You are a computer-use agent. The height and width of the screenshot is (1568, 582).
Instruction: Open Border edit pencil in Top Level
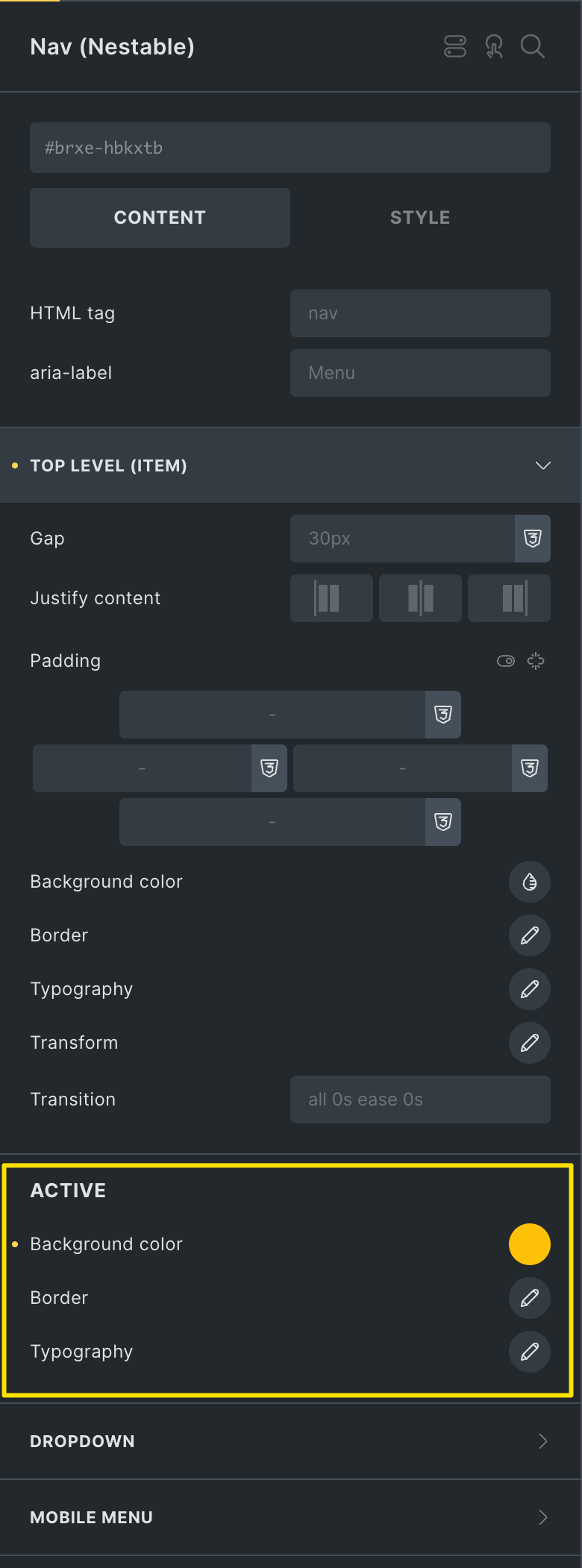(530, 935)
